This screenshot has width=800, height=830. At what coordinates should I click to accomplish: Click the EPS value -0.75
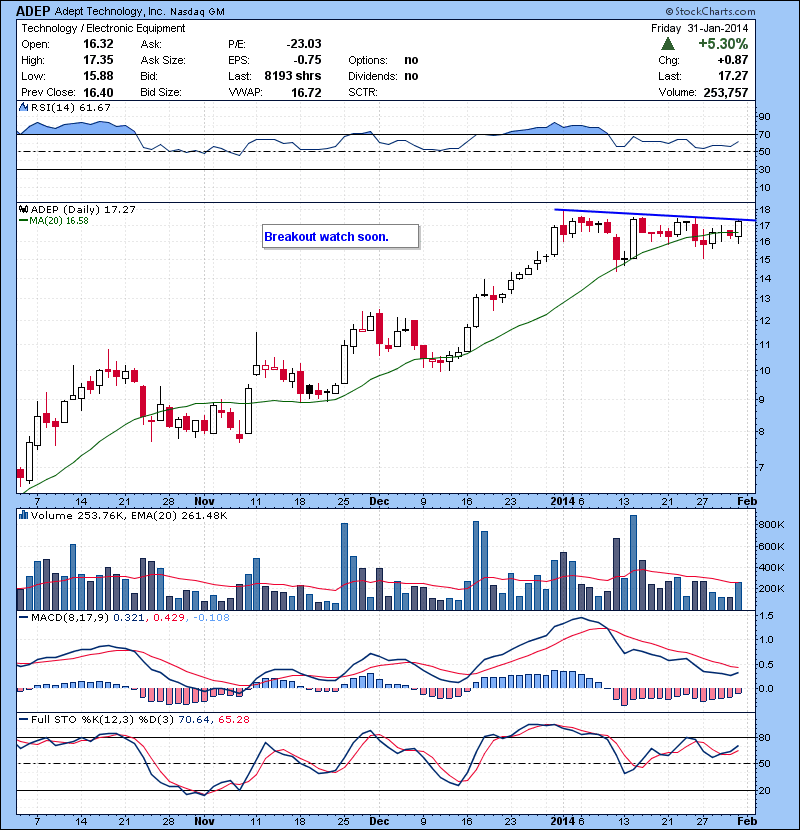pos(307,60)
